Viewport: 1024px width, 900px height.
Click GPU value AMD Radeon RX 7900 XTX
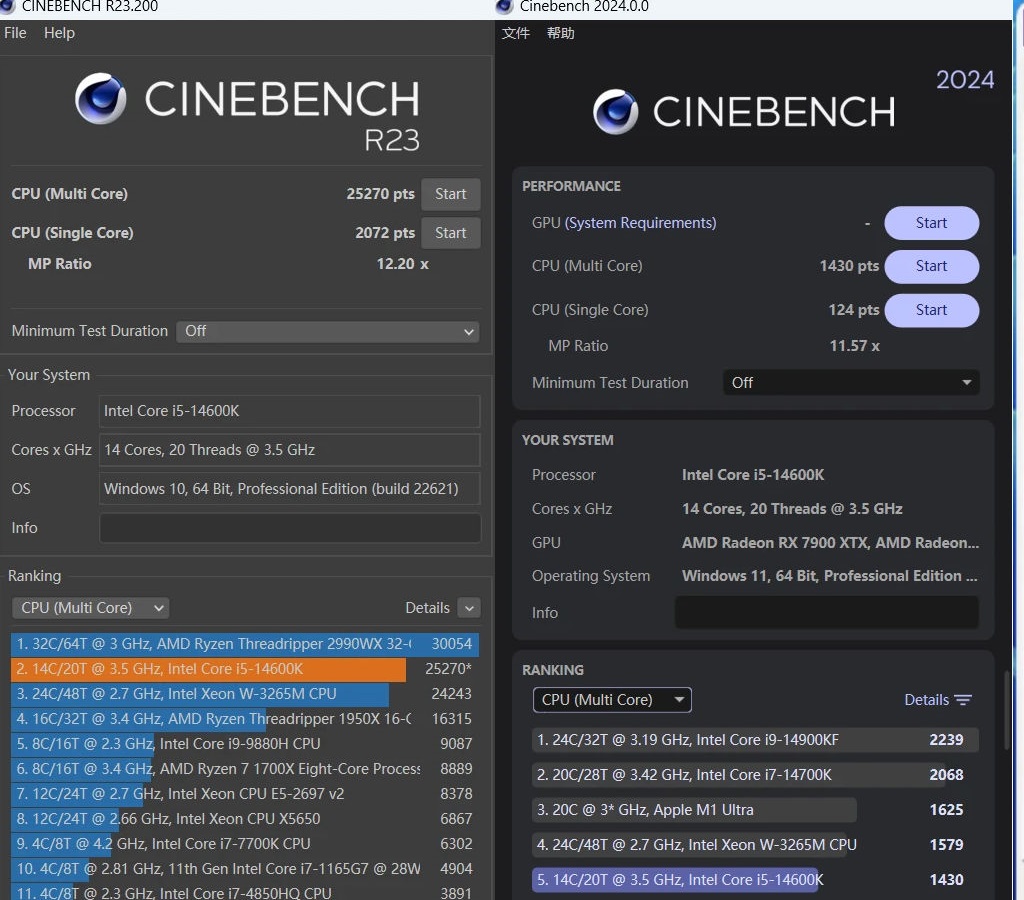(830, 543)
